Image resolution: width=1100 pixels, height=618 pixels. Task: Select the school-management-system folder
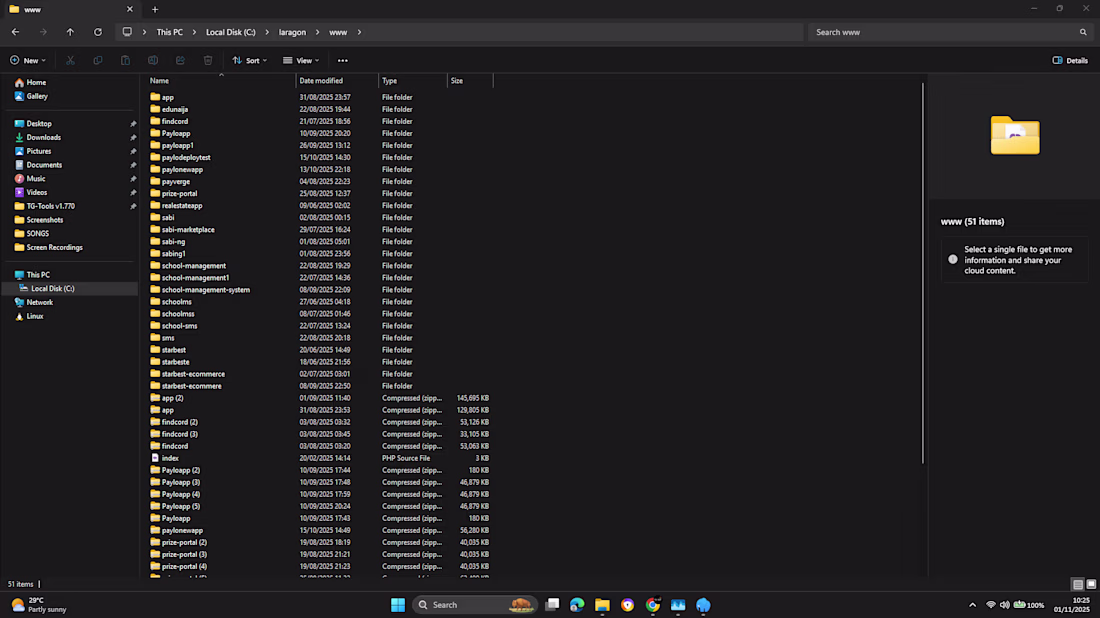206,290
